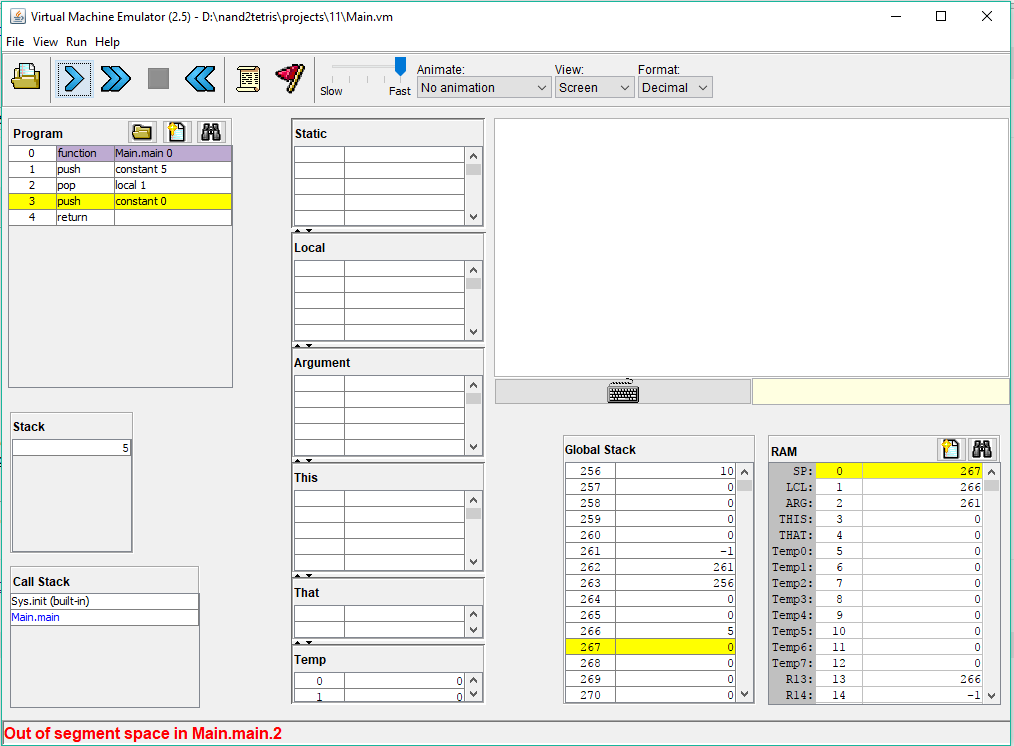Open the Run menu

click(x=76, y=42)
